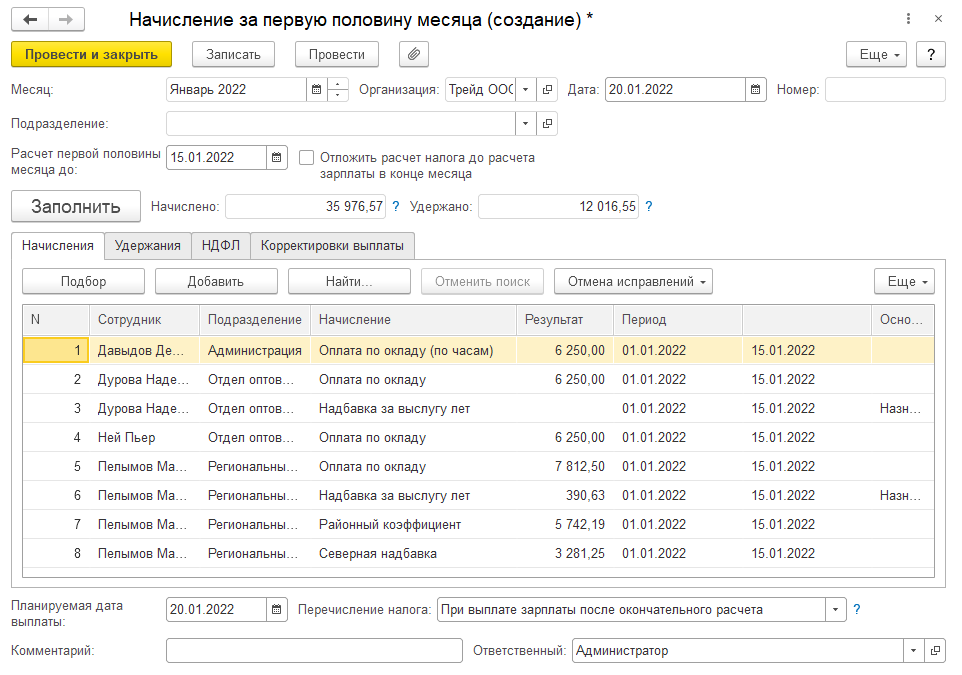
Task: Click the paperclip attachments icon
Action: click(414, 54)
